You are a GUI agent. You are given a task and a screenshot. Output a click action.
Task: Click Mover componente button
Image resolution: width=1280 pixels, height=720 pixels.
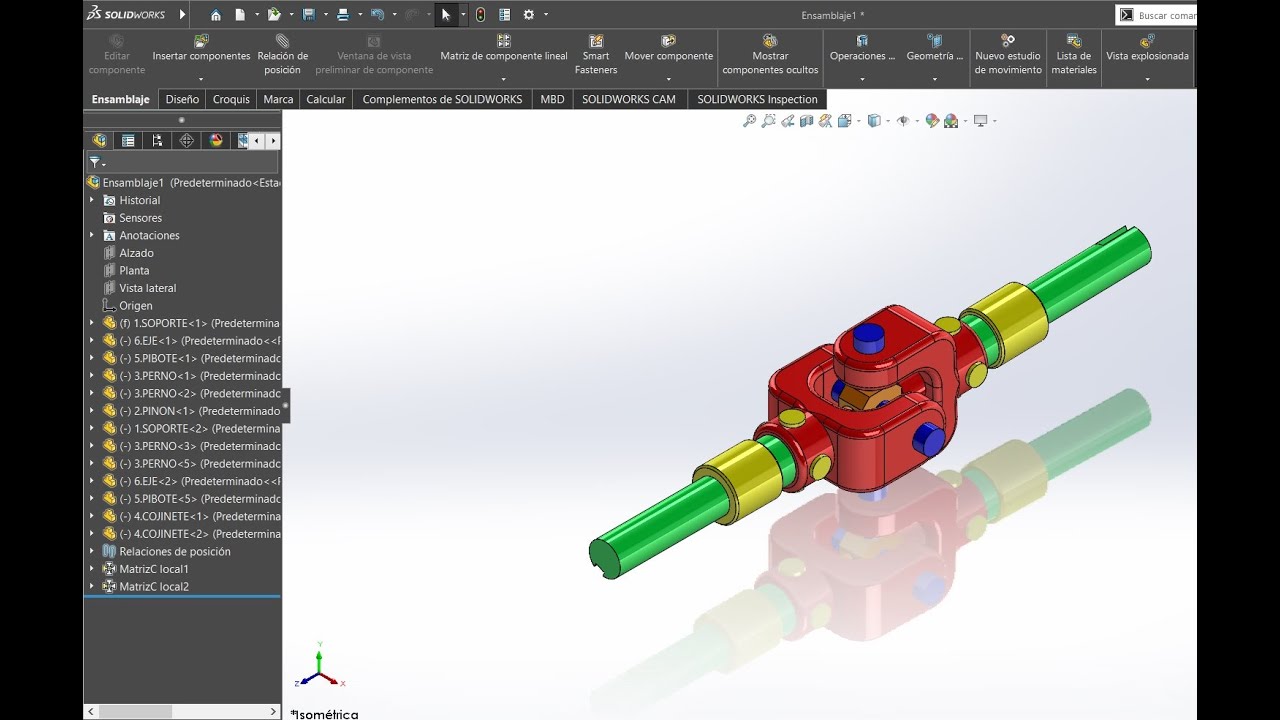point(669,49)
